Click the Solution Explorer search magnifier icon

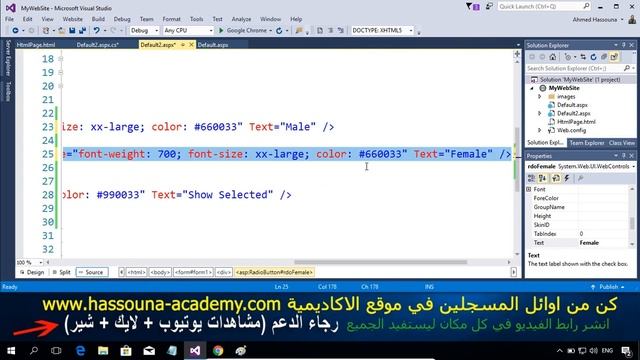tap(627, 68)
